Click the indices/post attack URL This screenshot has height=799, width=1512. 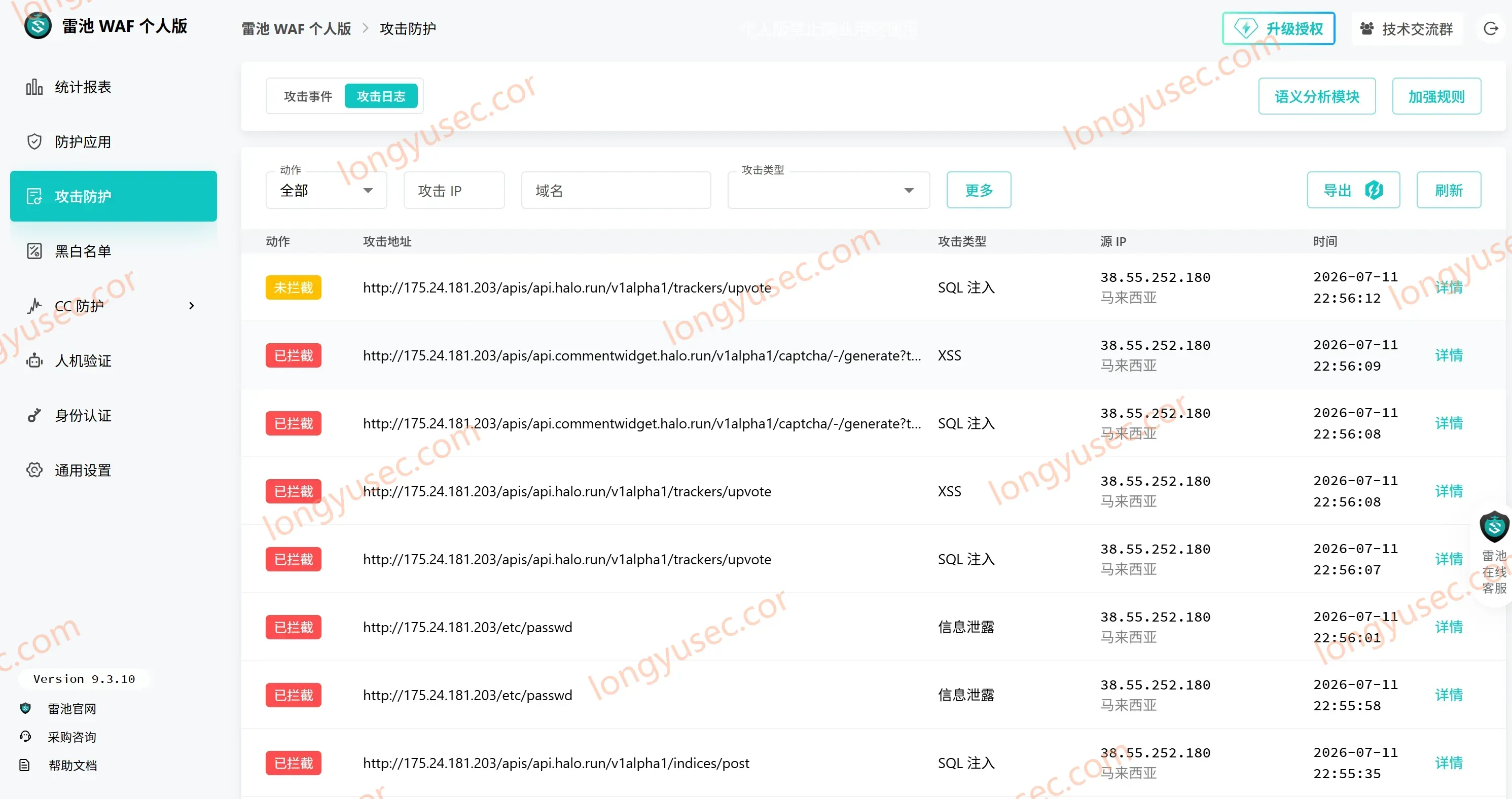coord(556,762)
